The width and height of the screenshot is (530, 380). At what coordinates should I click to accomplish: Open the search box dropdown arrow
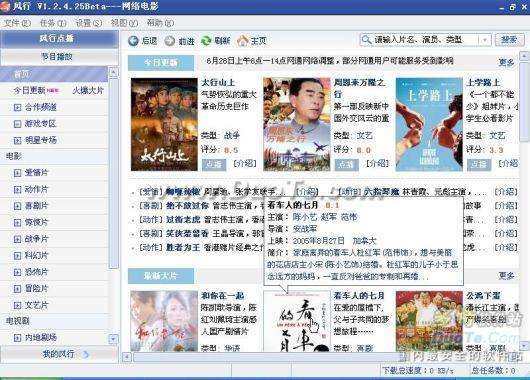484,40
